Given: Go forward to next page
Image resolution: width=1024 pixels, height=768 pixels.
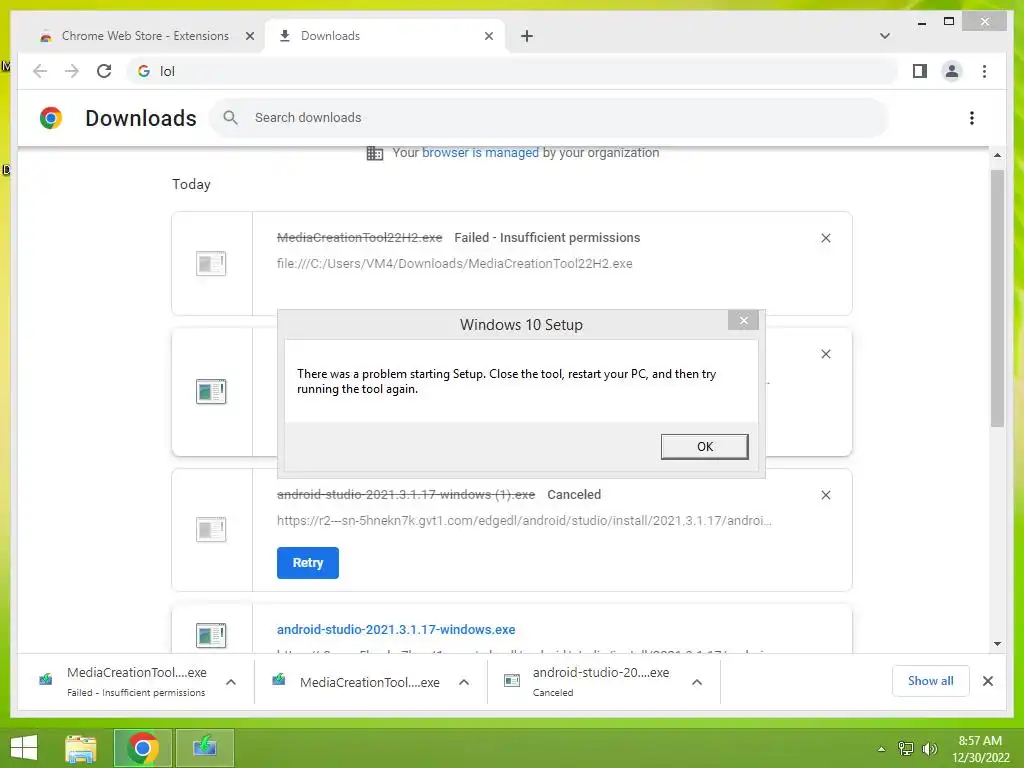Looking at the screenshot, I should (x=72, y=71).
